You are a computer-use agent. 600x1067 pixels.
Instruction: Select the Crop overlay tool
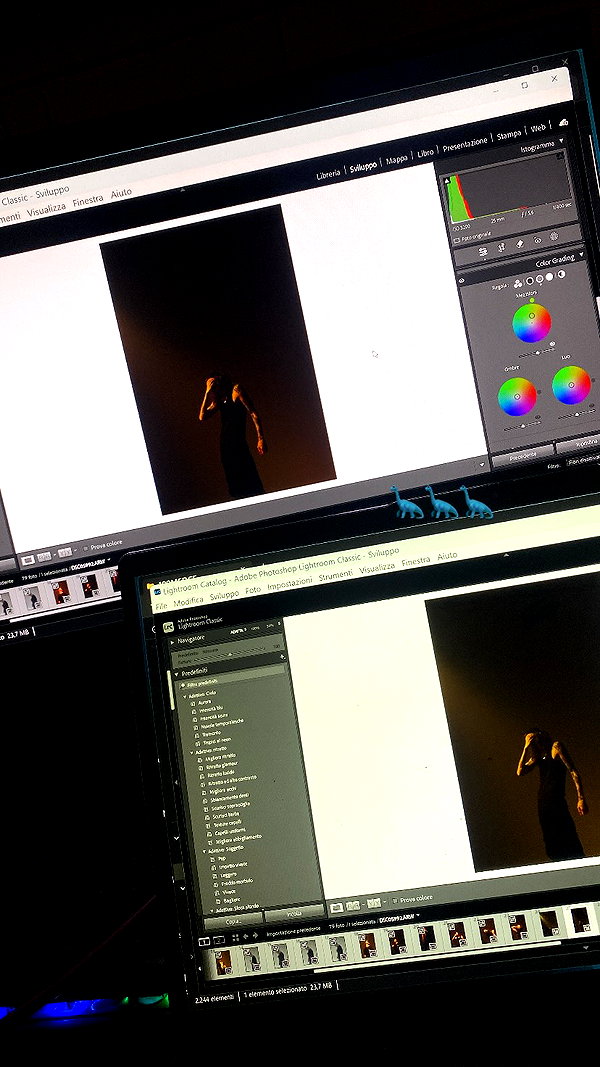pos(501,247)
